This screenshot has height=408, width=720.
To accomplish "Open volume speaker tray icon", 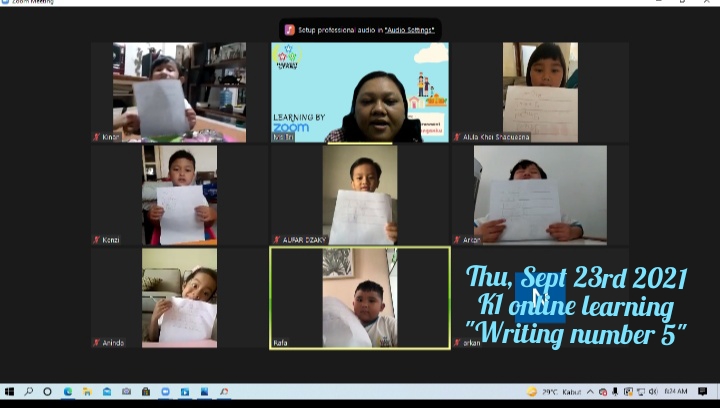I will [653, 391].
